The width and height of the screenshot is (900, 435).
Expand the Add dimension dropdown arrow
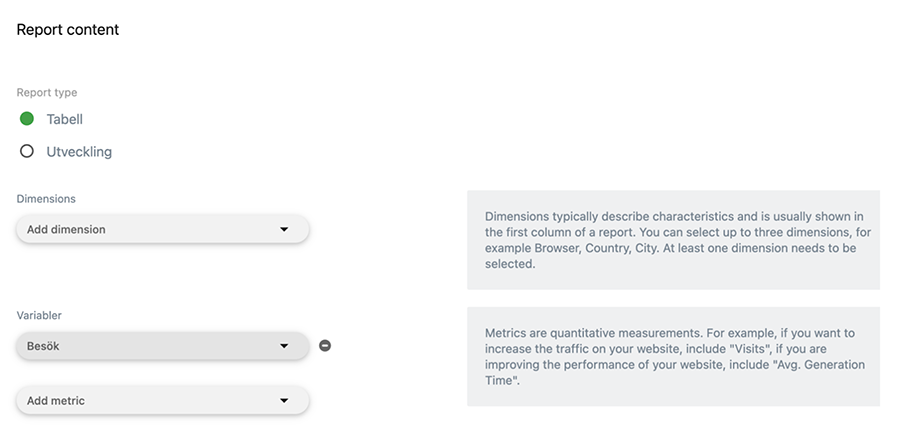pyautogui.click(x=284, y=229)
